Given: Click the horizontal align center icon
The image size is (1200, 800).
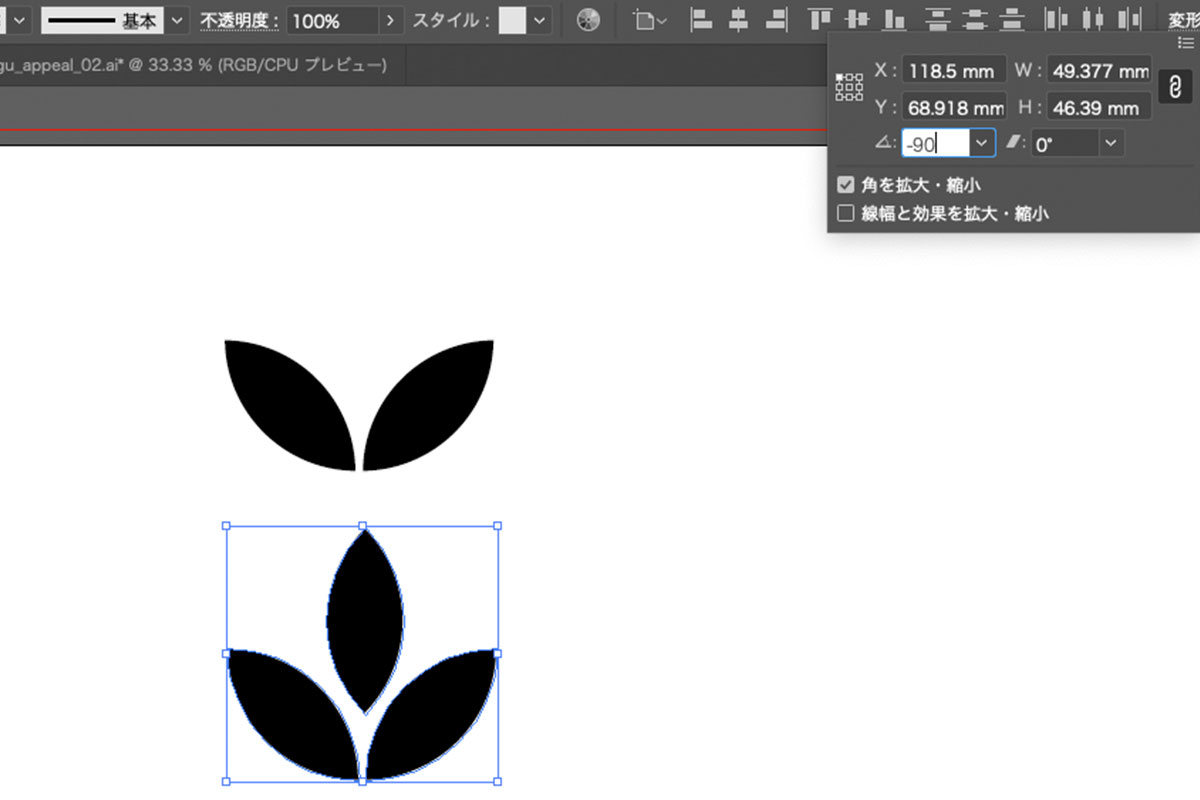Looking at the screenshot, I should pyautogui.click(x=739, y=20).
